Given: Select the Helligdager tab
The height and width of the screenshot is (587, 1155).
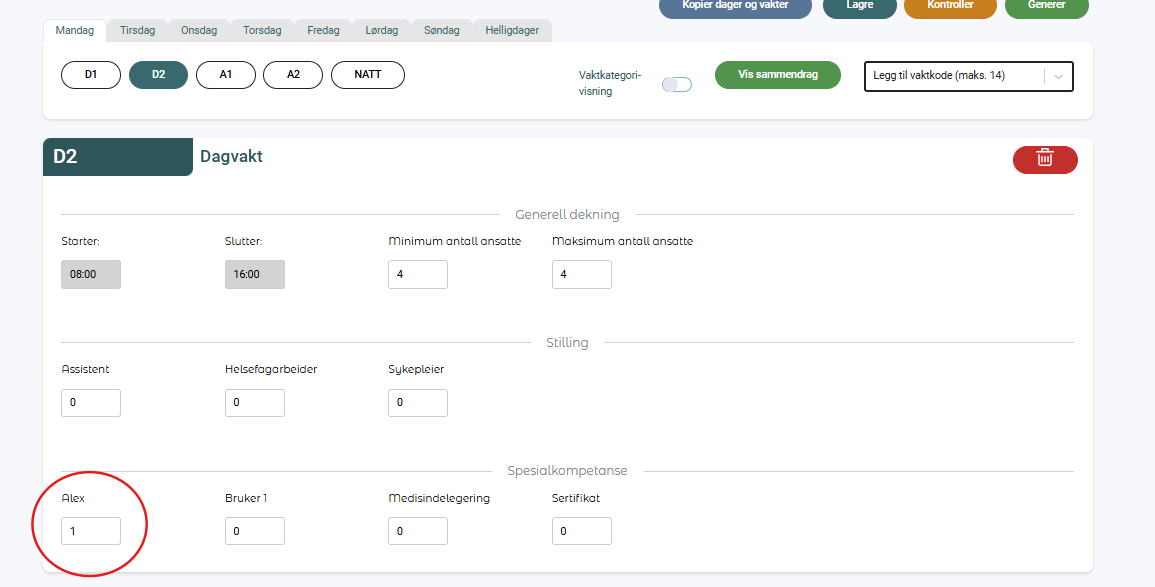Looking at the screenshot, I should 512,30.
